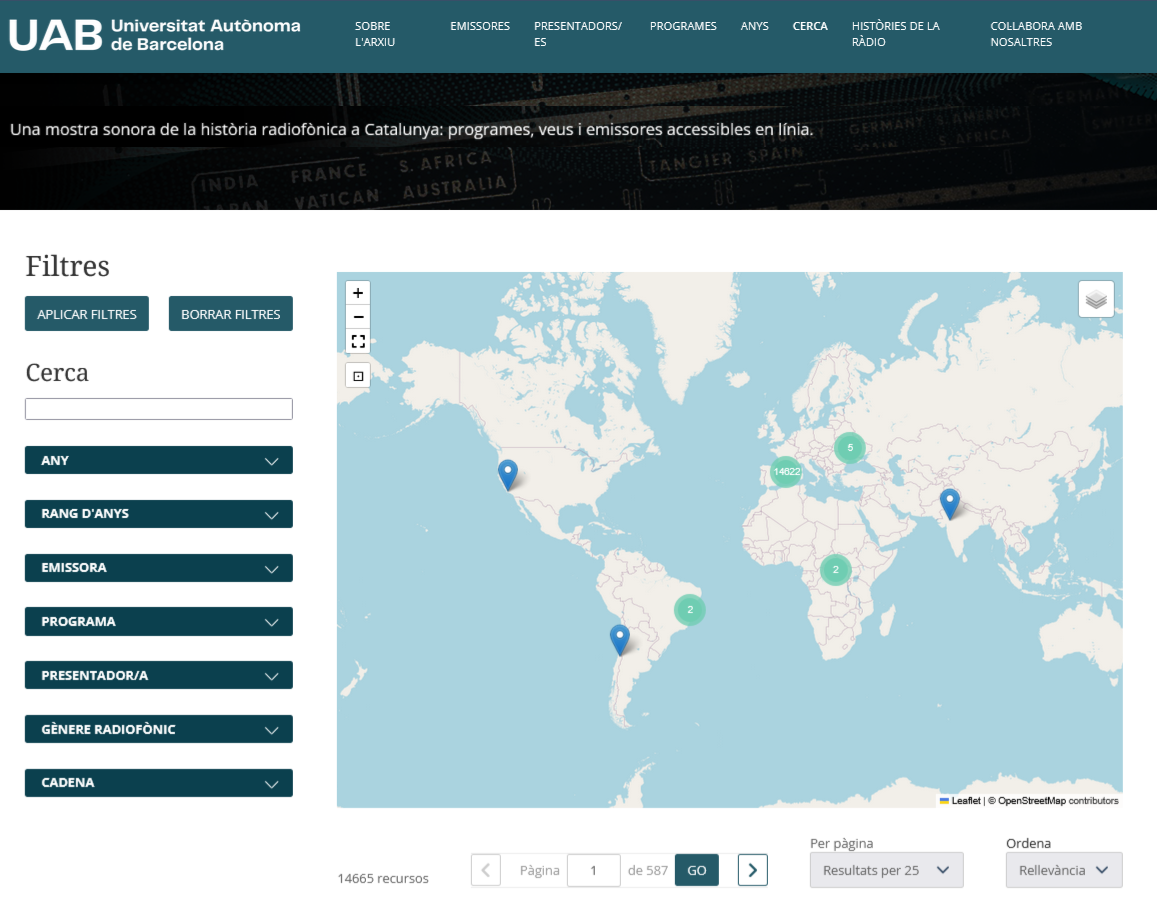Screen dimensions: 1157x919
Task: Expand the EMISSORA filter section
Action: pos(158,568)
